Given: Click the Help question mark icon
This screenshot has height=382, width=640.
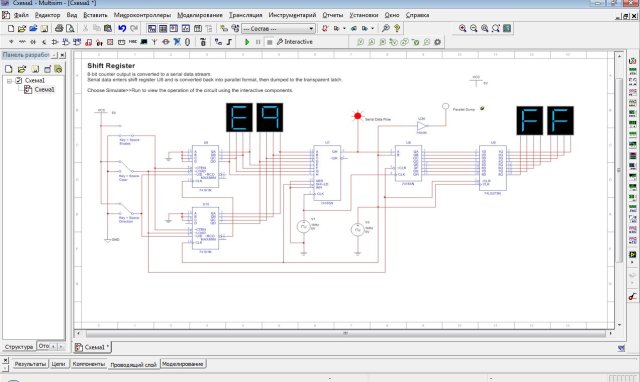Looking at the screenshot, I should coord(397,28).
